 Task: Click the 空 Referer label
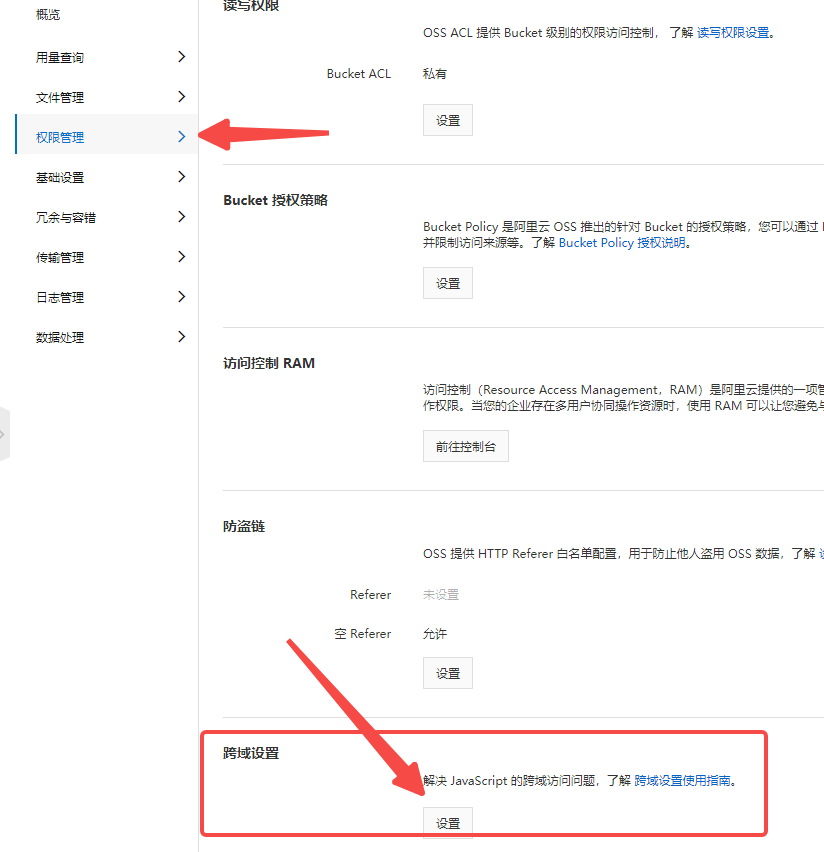click(x=363, y=634)
